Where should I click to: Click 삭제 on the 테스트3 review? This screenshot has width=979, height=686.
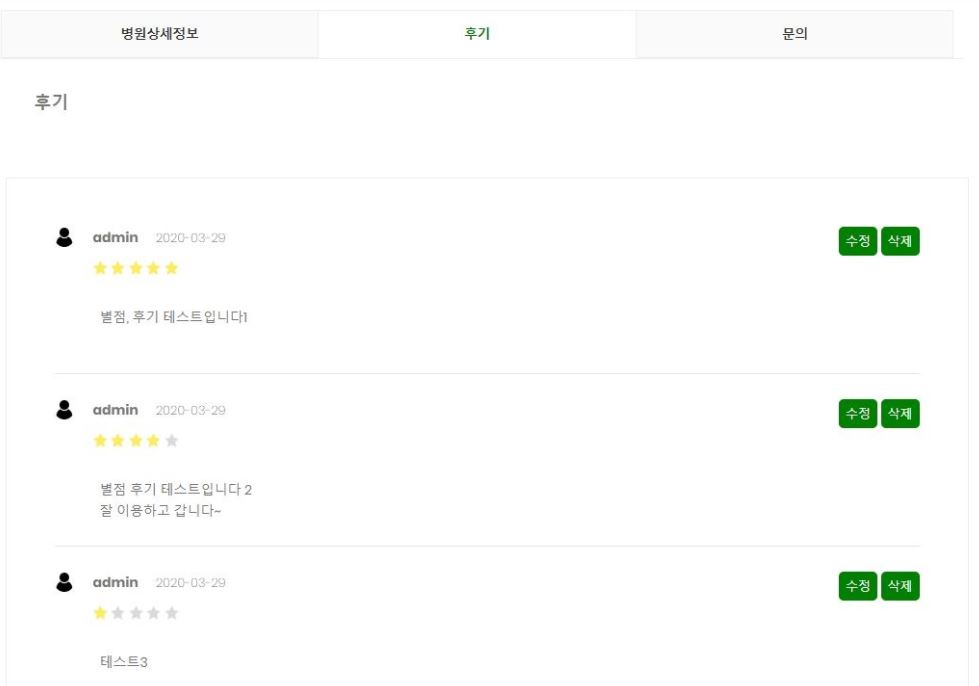(x=900, y=586)
